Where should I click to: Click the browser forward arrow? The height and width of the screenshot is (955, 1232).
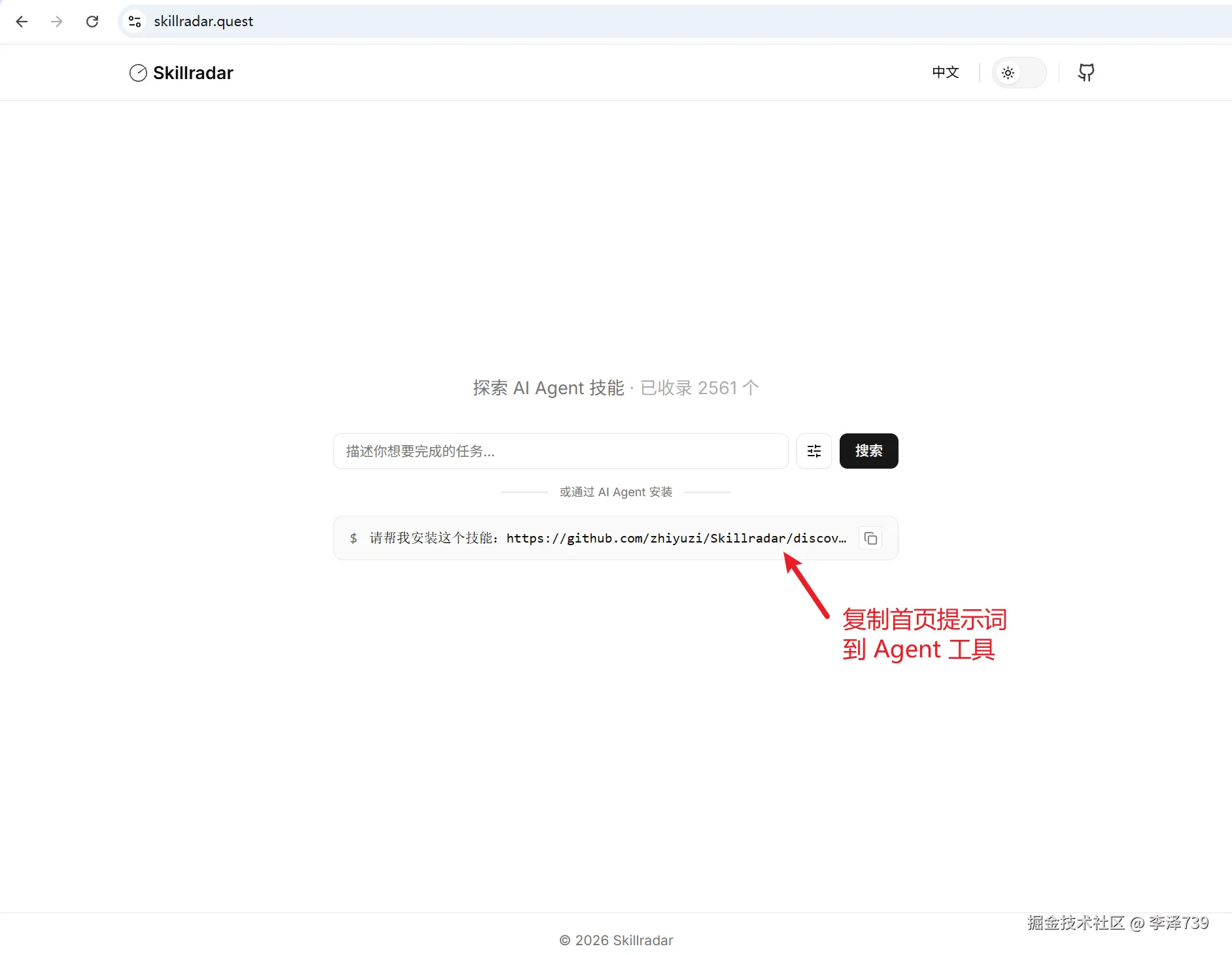(x=58, y=21)
